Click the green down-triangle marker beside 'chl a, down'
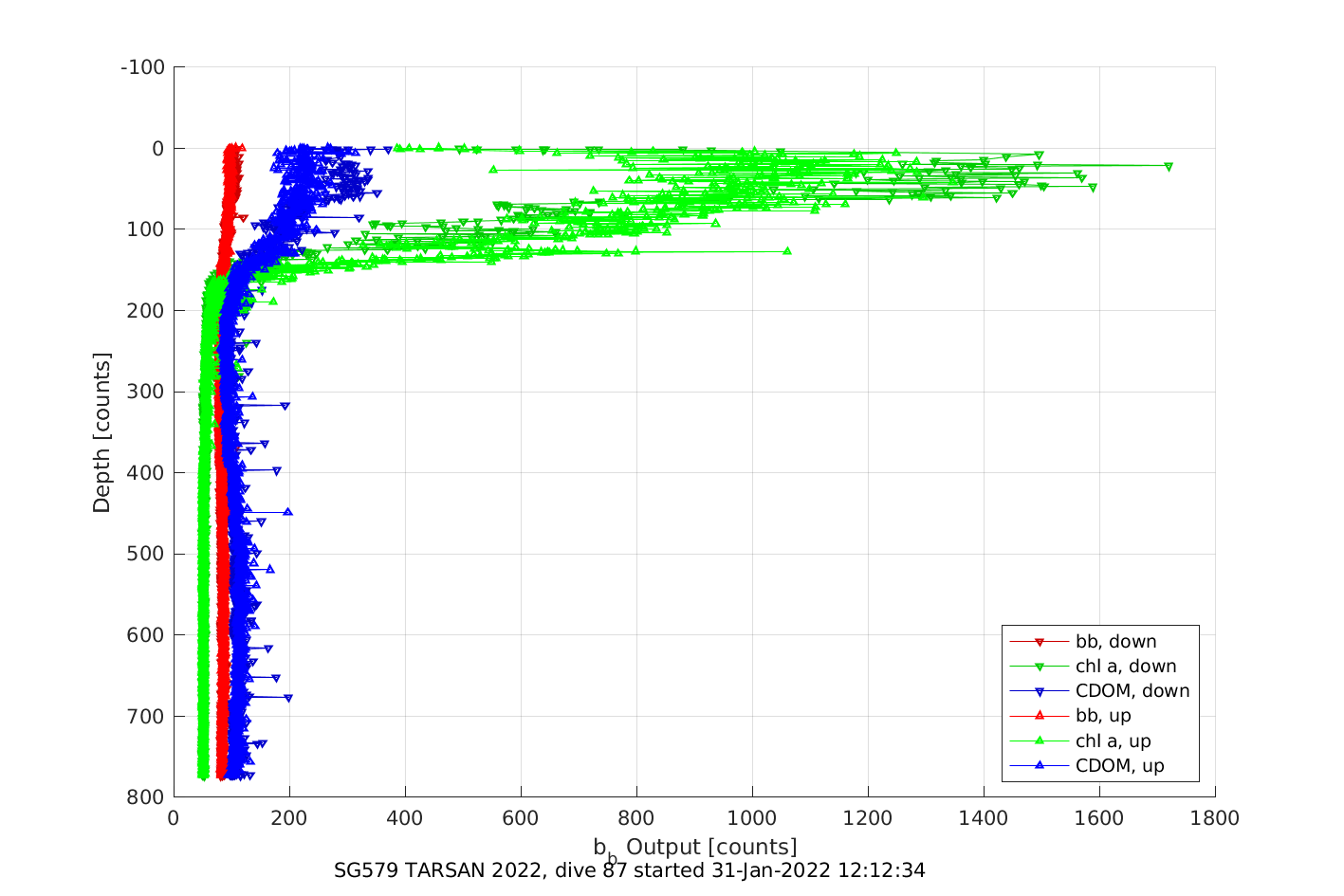This screenshot has height=896, width=1344. coord(1039,667)
